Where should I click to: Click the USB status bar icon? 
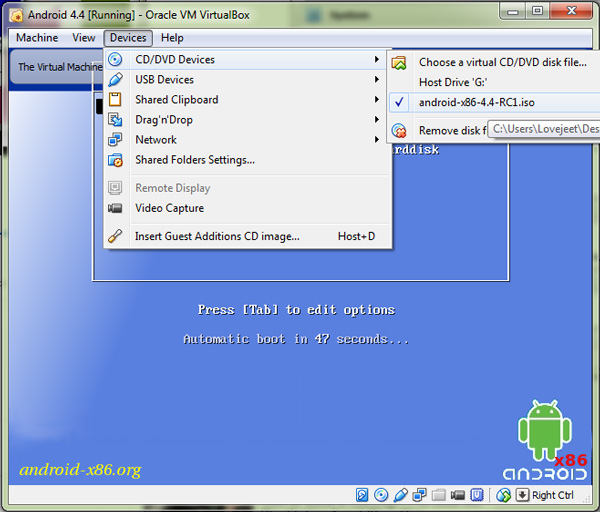pos(400,495)
